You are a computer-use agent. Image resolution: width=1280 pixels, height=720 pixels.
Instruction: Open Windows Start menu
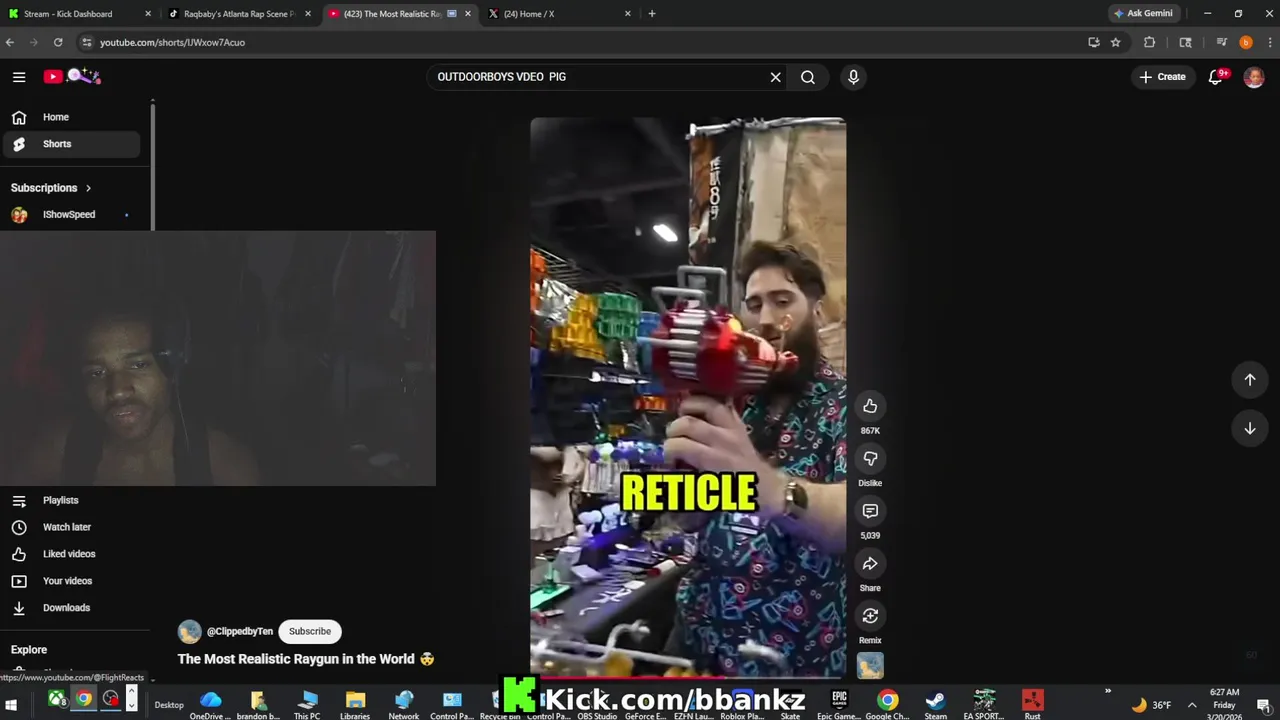pyautogui.click(x=11, y=705)
